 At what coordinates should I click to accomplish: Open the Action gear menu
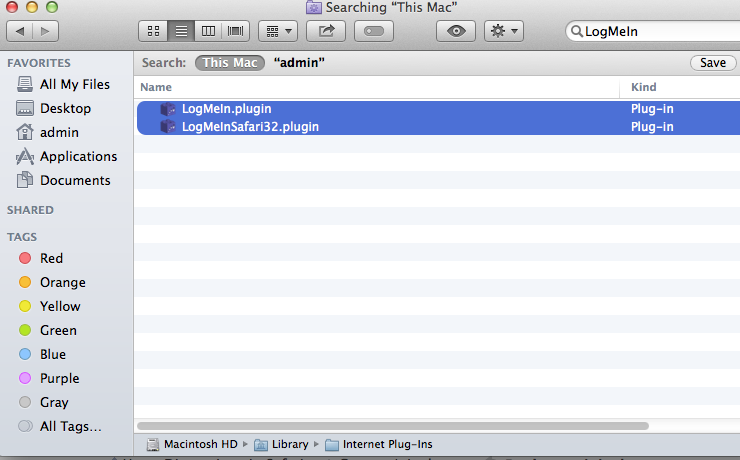coord(504,31)
